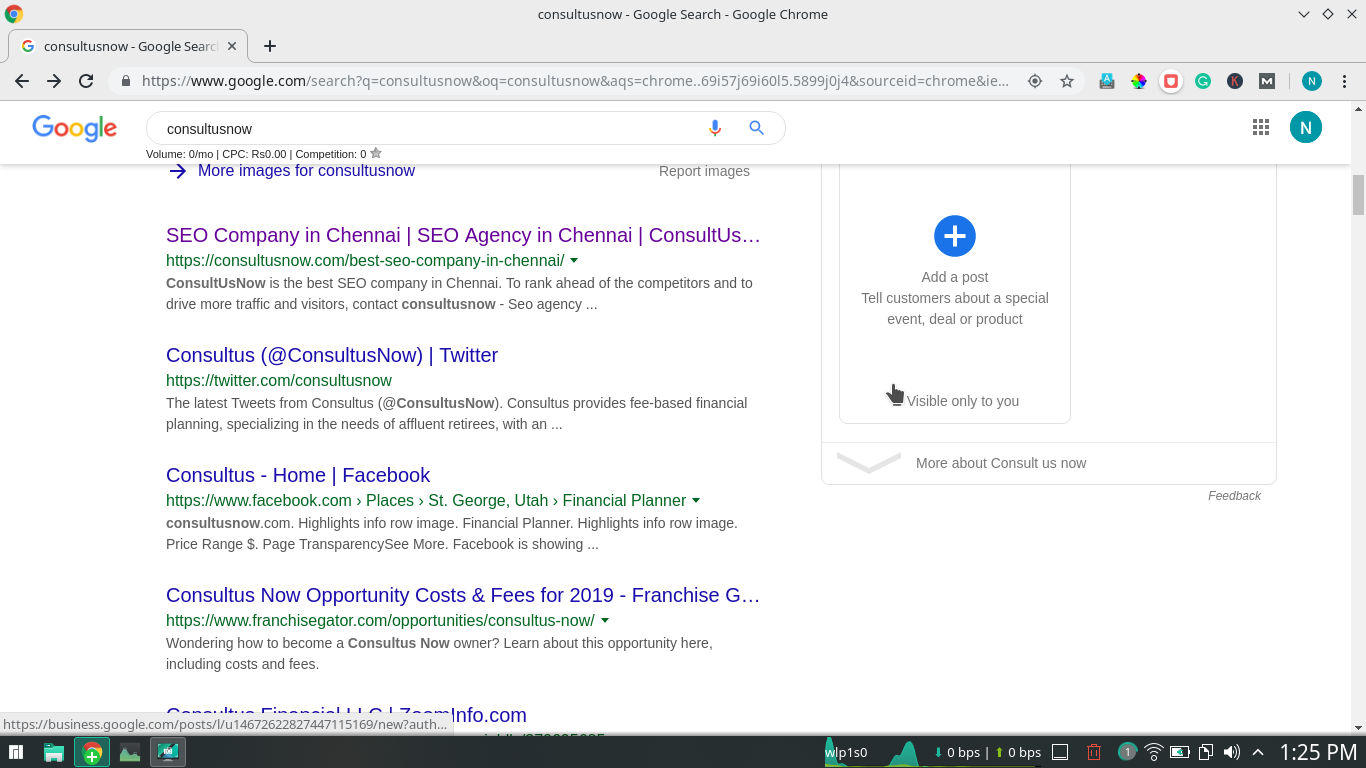Screen dimensions: 1366x768
Task: Open the Grammarly extension
Action: 1203,81
